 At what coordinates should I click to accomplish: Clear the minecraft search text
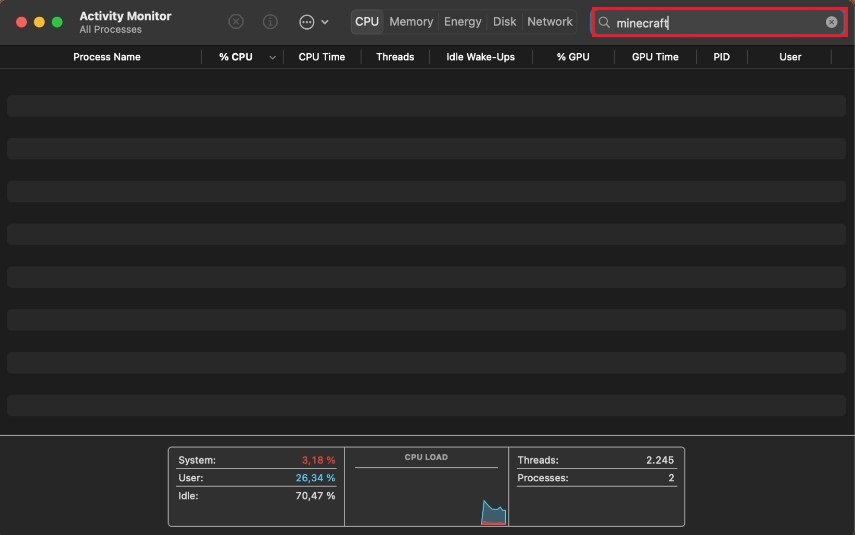[831, 22]
